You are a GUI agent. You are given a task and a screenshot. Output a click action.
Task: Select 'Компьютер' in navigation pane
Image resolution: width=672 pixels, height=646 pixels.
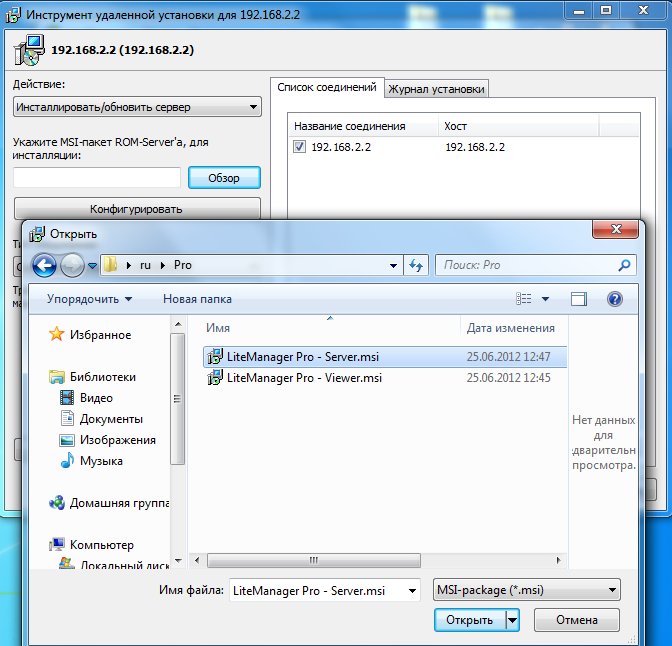pos(102,545)
